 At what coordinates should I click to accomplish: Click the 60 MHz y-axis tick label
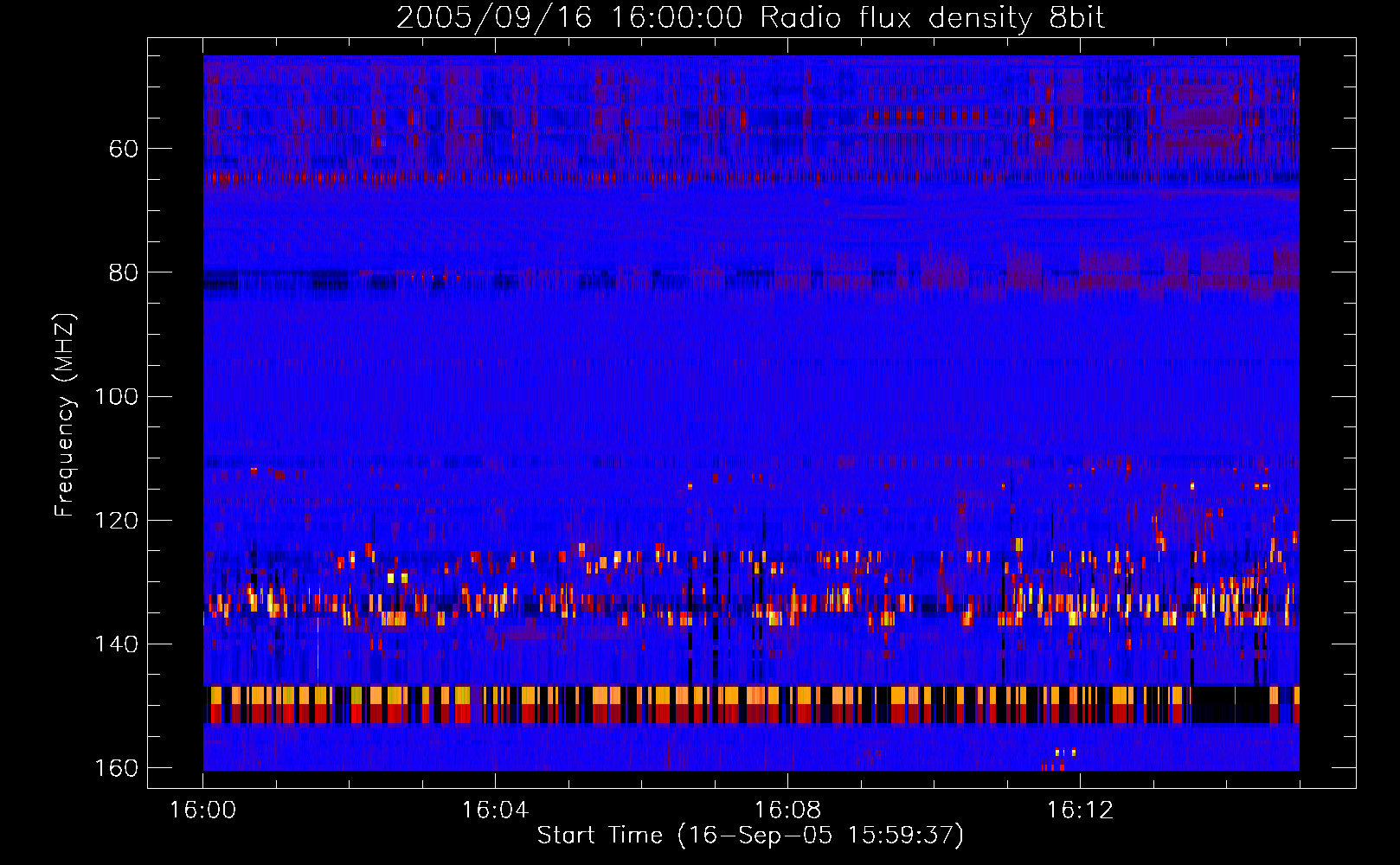(124, 149)
